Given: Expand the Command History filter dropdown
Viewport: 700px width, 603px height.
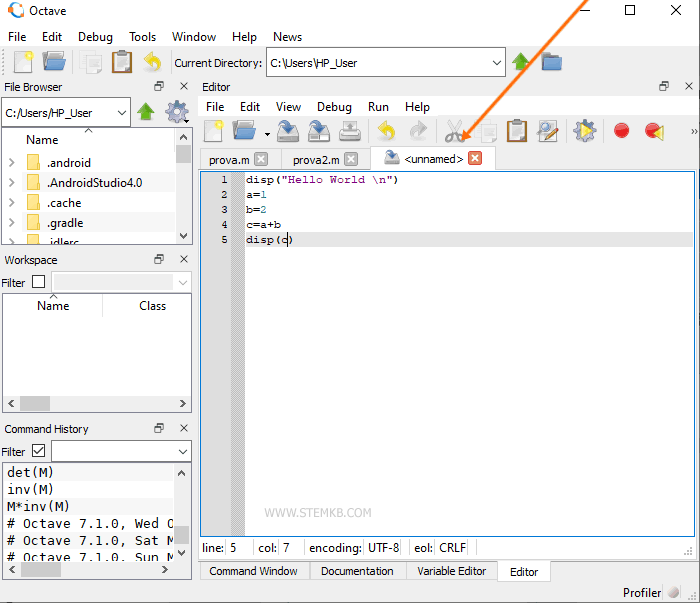Looking at the screenshot, I should click(x=181, y=452).
